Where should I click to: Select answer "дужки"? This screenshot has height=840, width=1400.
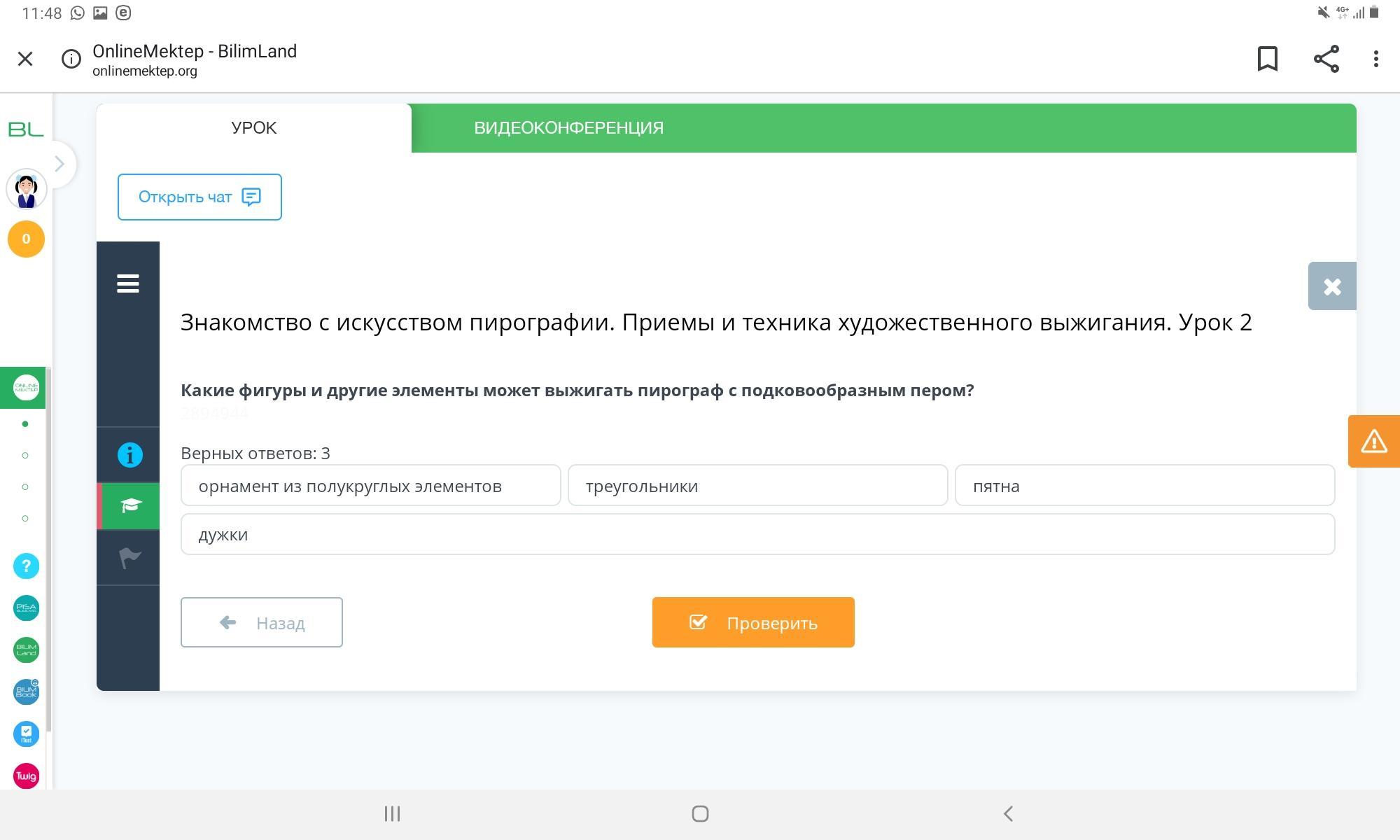point(757,535)
